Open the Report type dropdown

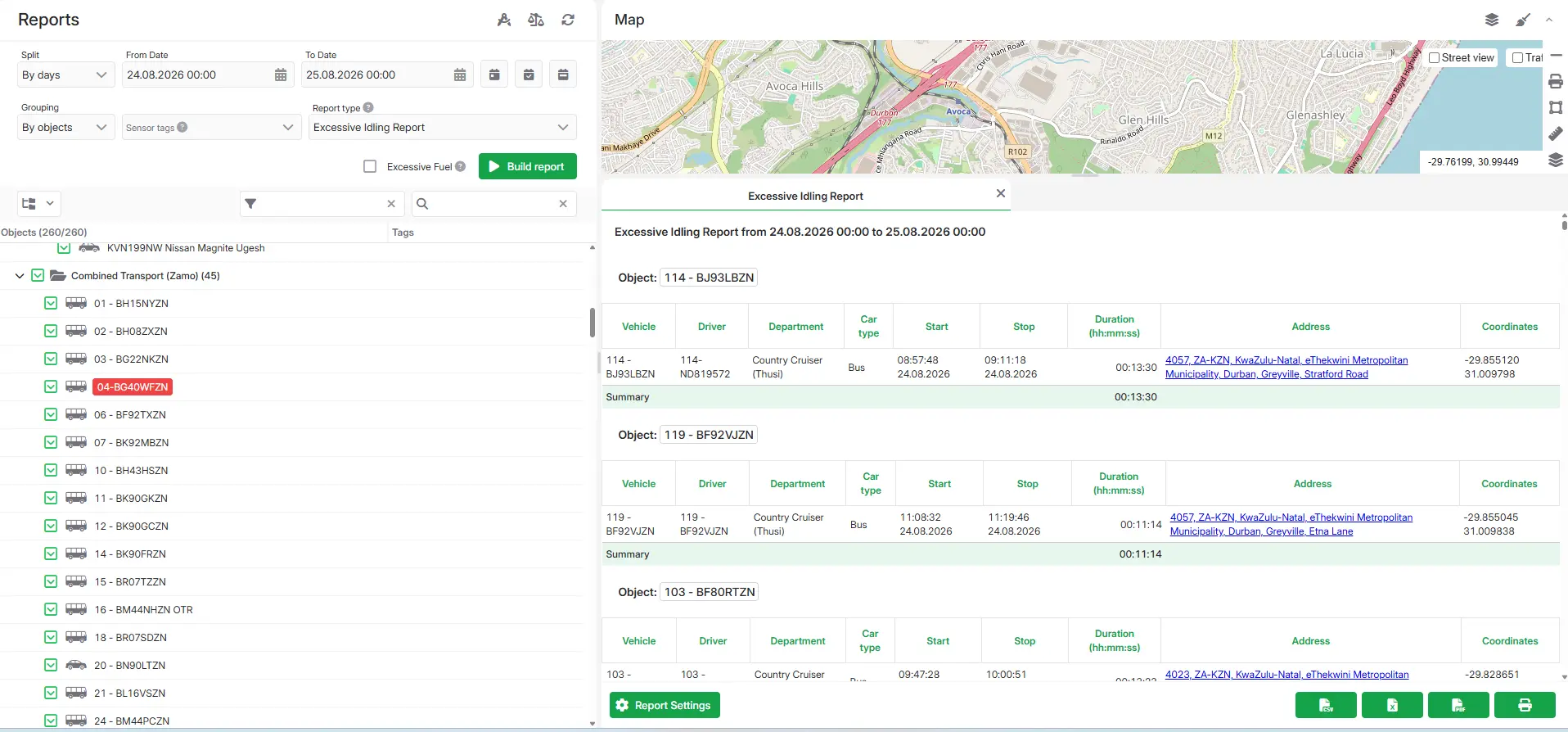[442, 127]
